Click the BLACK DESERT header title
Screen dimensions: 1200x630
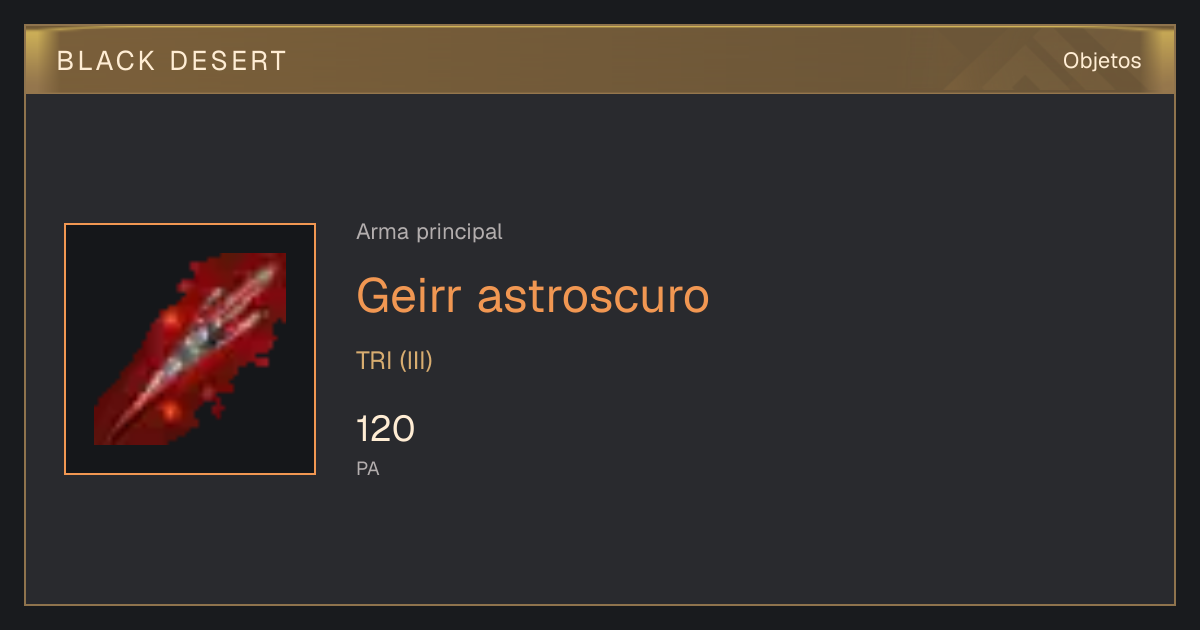coord(172,61)
